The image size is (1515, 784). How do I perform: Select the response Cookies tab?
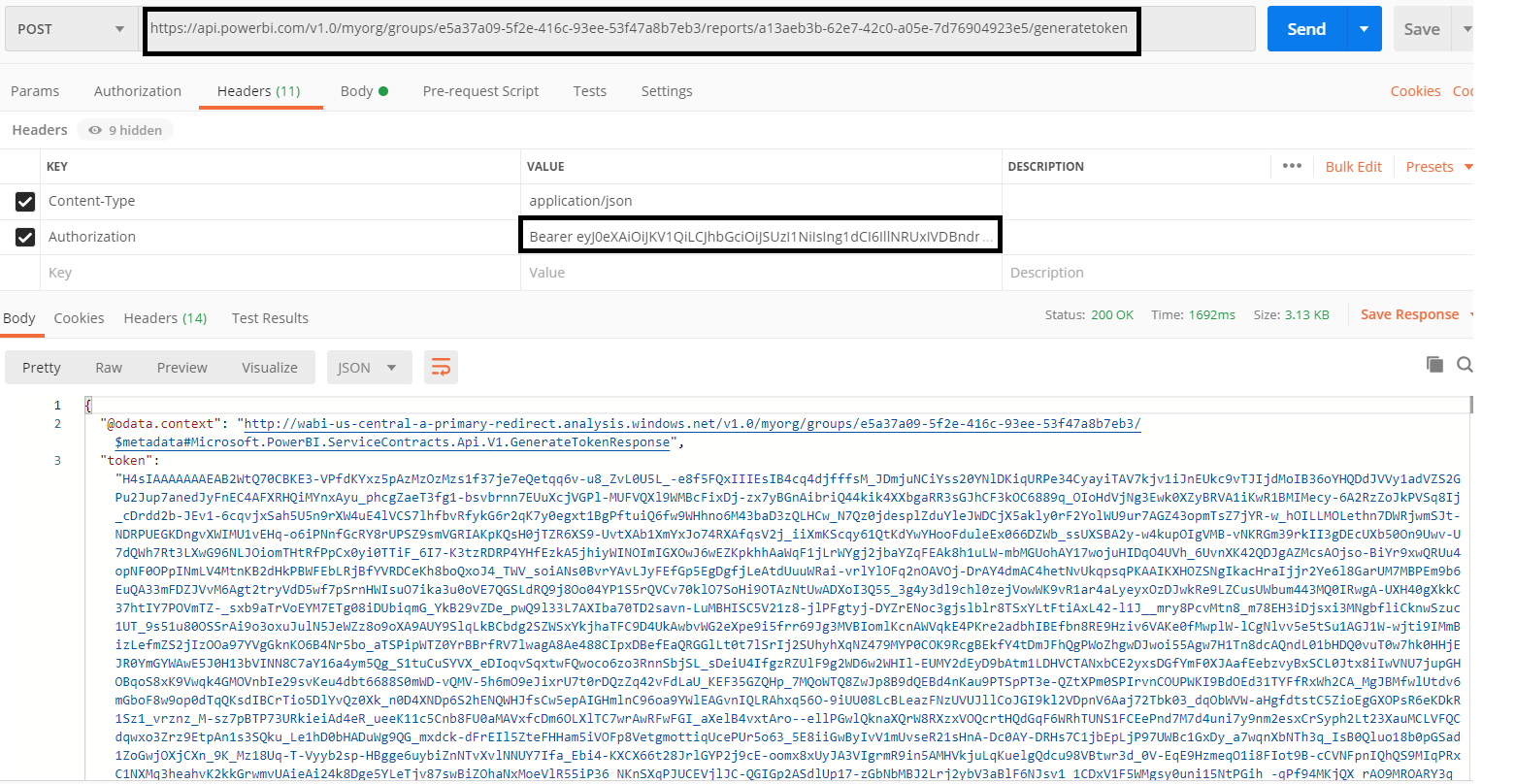79,318
